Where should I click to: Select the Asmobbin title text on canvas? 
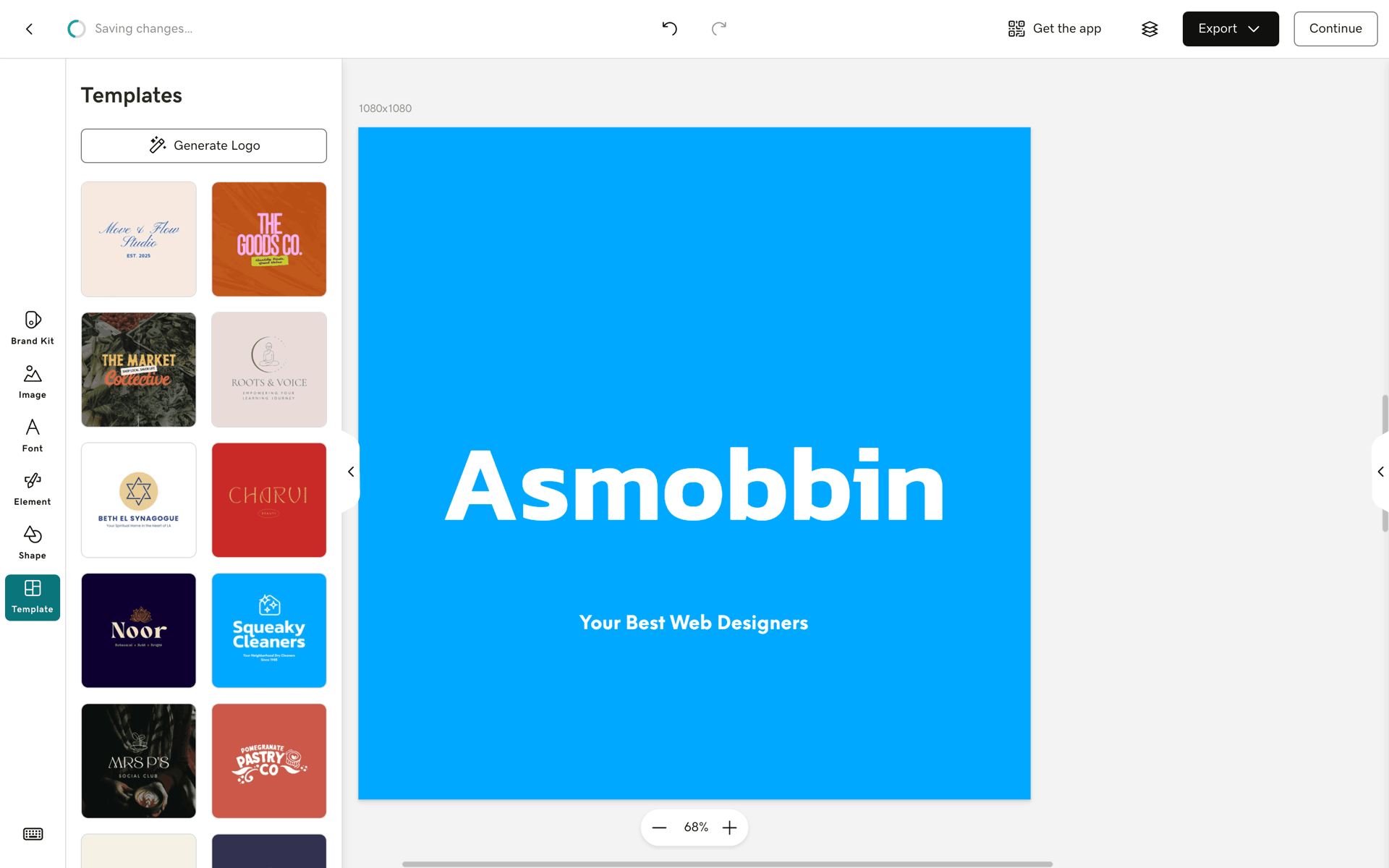point(694,485)
